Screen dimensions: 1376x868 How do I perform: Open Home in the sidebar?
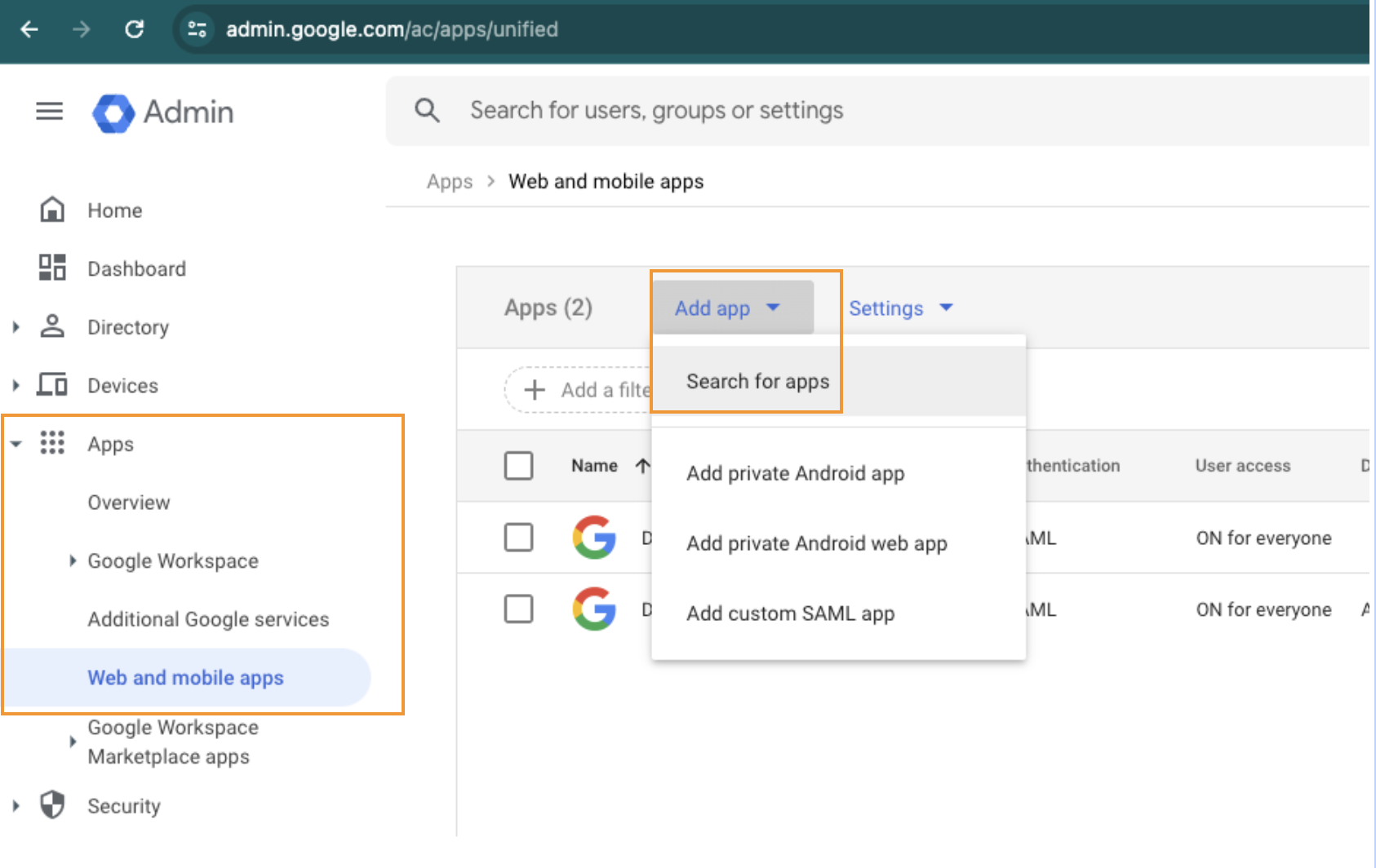click(115, 210)
